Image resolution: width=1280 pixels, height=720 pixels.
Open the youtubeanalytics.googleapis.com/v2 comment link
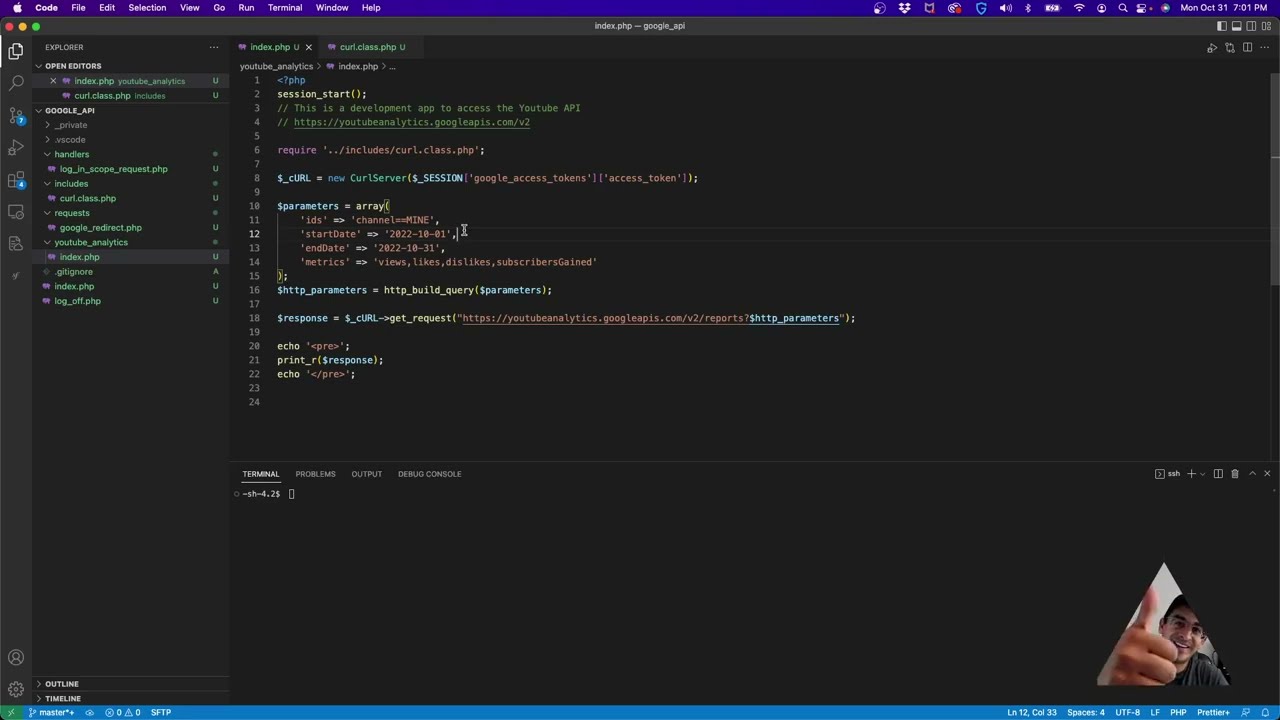[x=412, y=122]
